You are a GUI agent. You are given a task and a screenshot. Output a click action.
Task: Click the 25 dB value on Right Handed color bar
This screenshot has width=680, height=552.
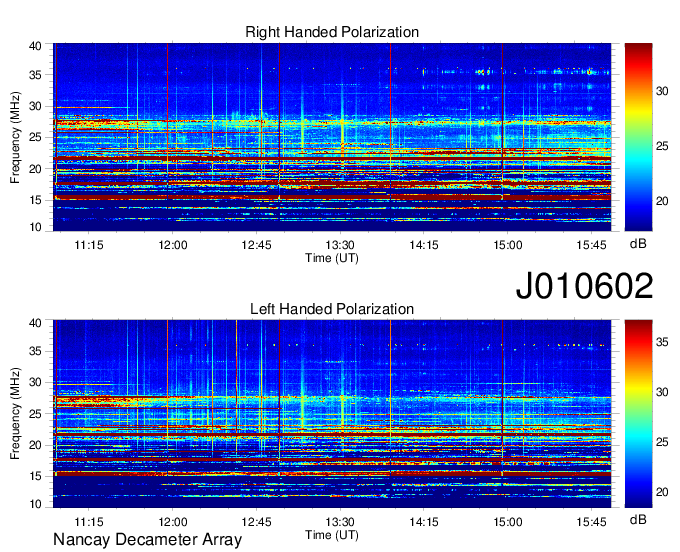[x=662, y=147]
